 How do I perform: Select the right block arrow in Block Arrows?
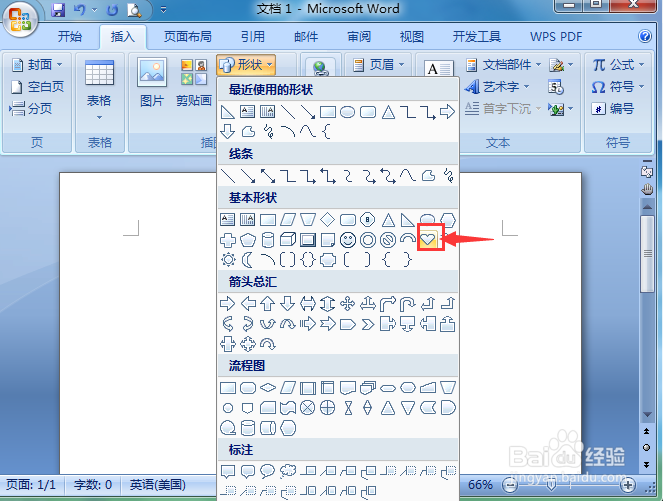(228, 304)
